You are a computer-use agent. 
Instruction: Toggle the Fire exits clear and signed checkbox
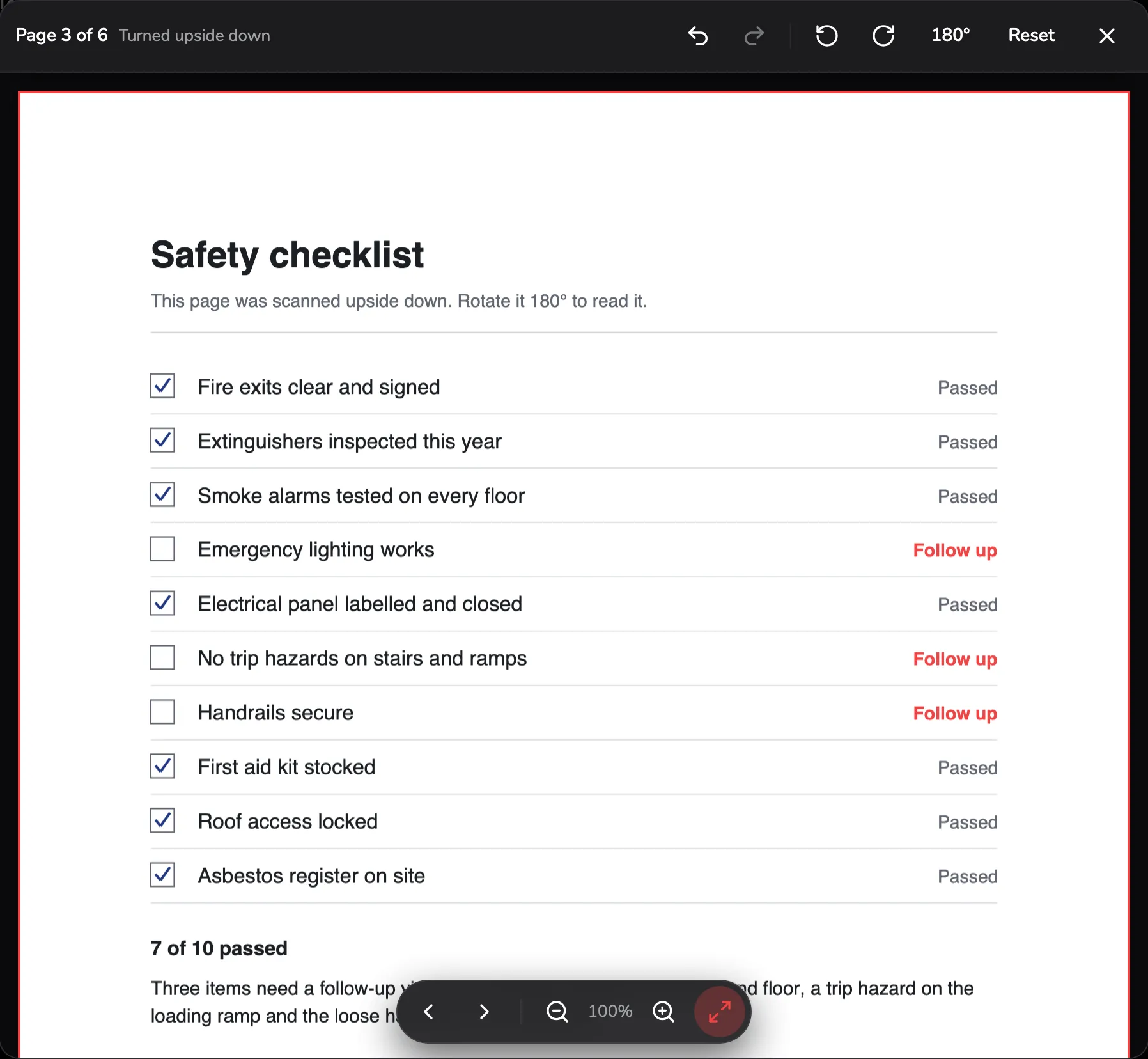tap(162, 386)
